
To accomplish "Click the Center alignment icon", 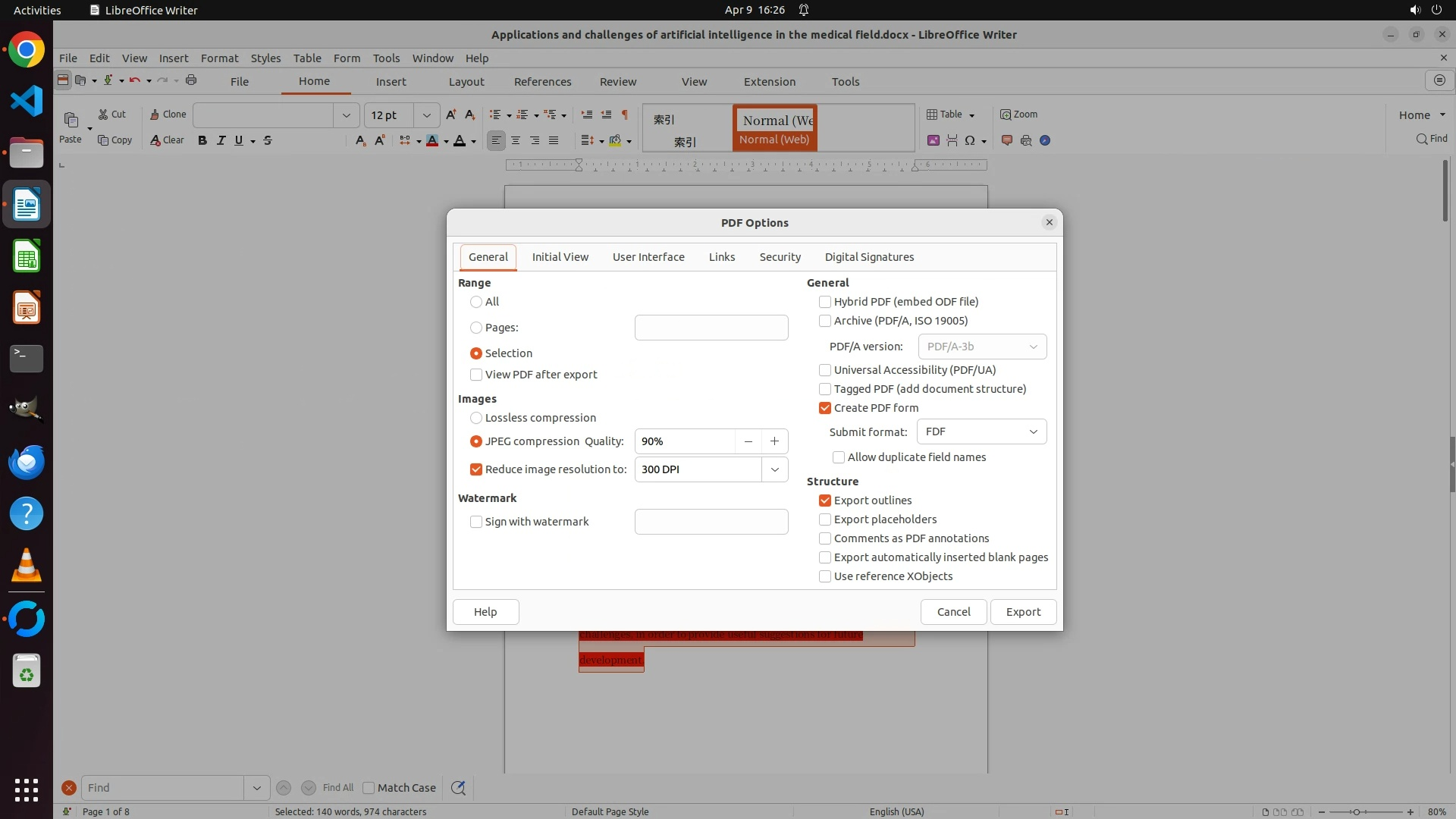I will 516,140.
